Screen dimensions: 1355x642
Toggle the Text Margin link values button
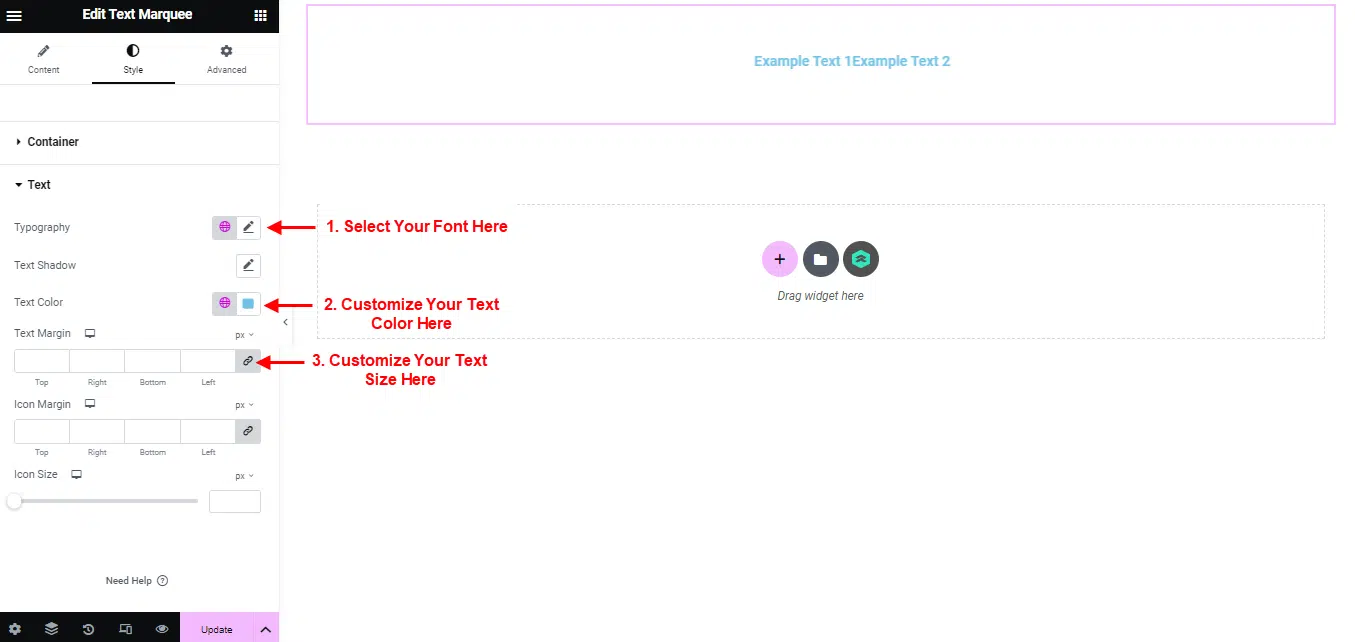[x=248, y=361]
